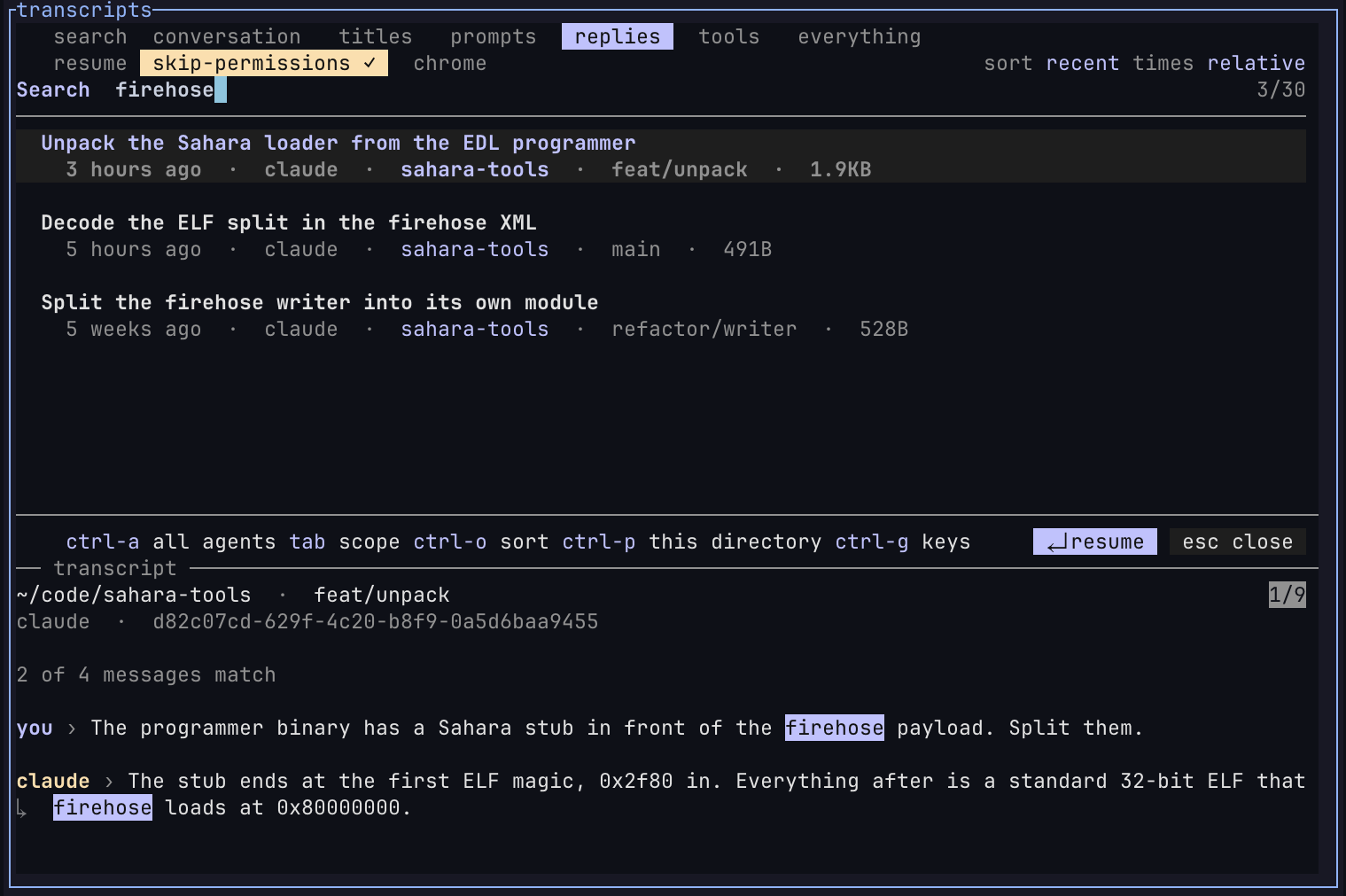
Task: Click the esc close button
Action: (1238, 541)
